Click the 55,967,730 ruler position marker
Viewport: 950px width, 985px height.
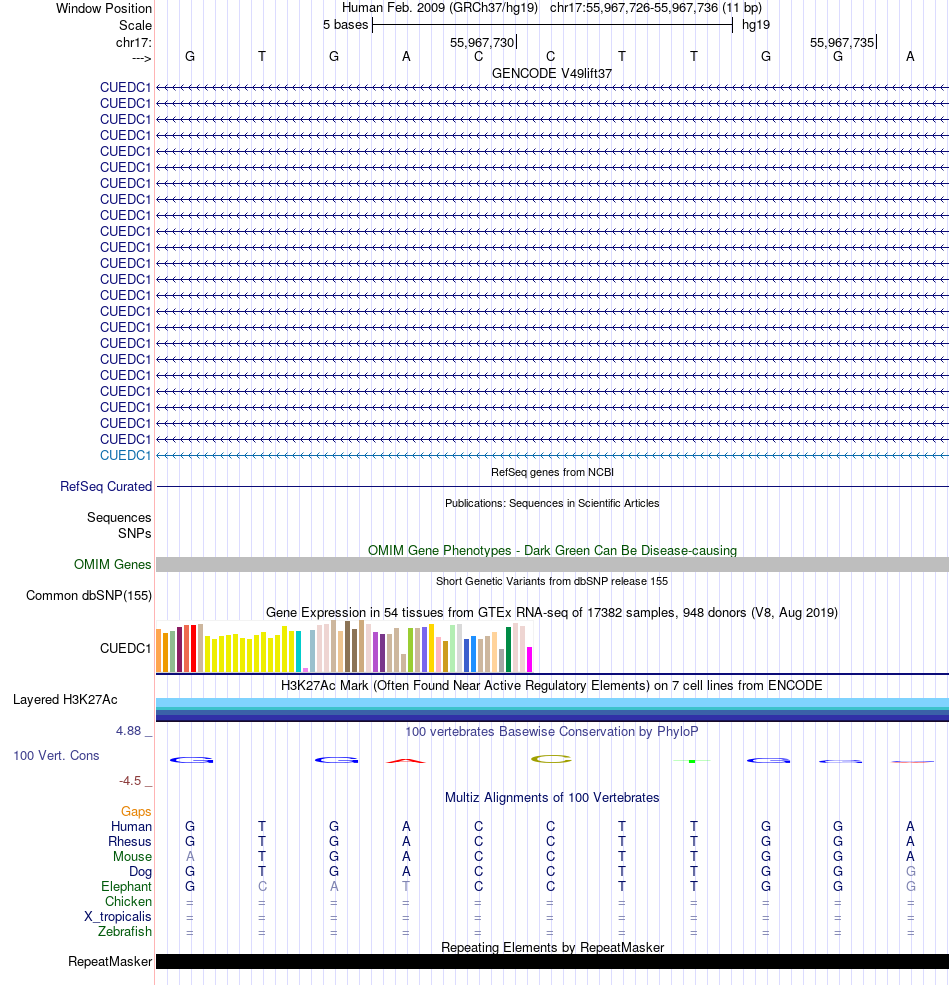[483, 42]
